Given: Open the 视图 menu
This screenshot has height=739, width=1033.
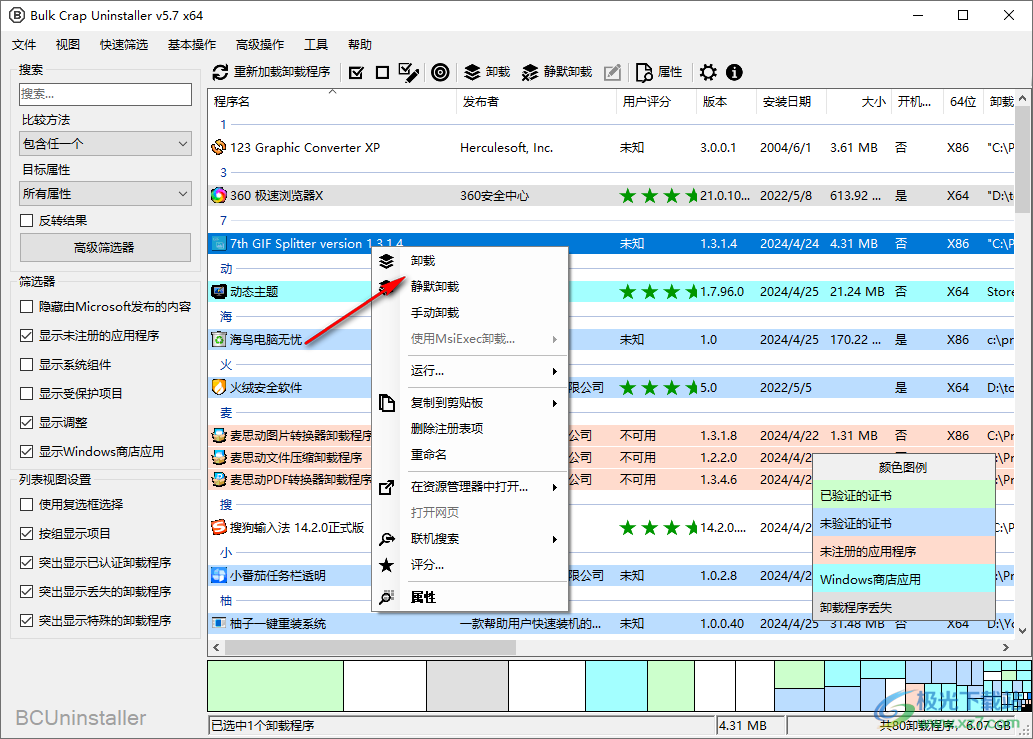Looking at the screenshot, I should [68, 44].
